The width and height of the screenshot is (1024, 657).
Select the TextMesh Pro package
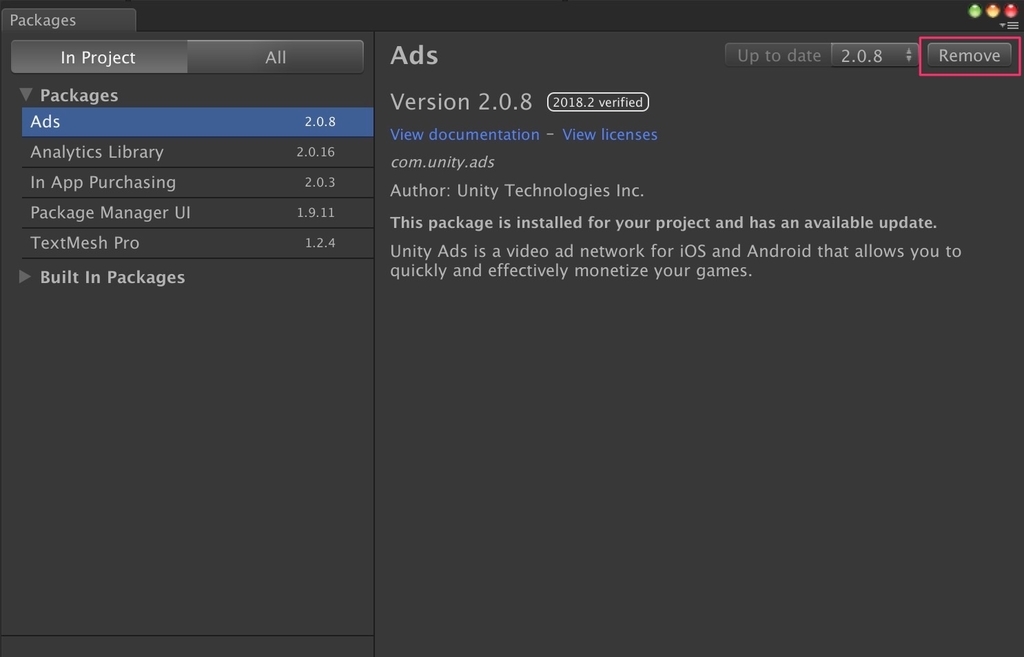tap(197, 243)
